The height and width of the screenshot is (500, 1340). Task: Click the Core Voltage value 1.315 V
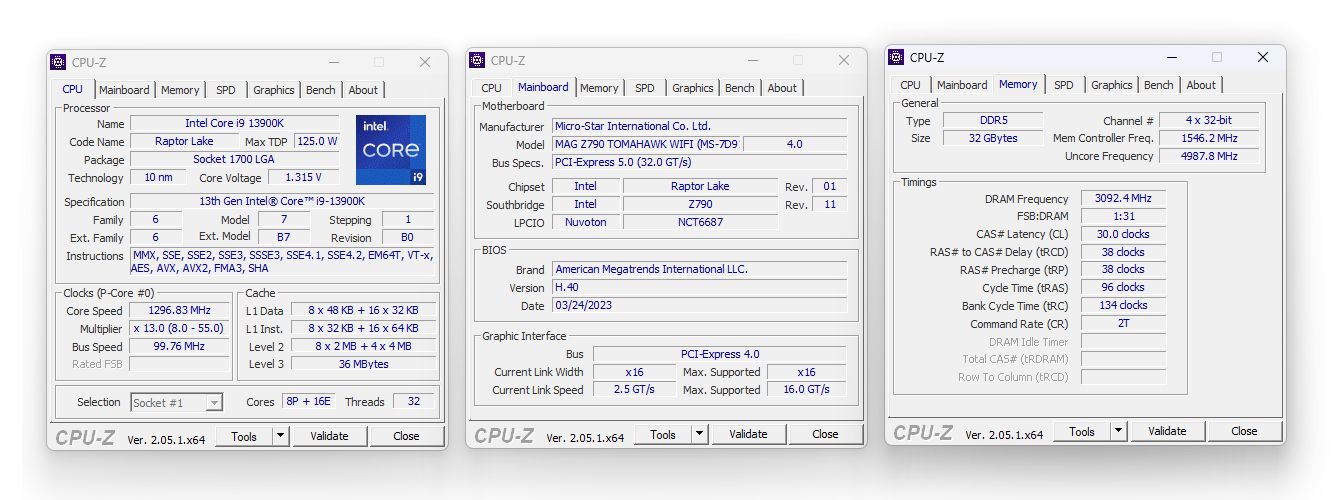click(303, 178)
